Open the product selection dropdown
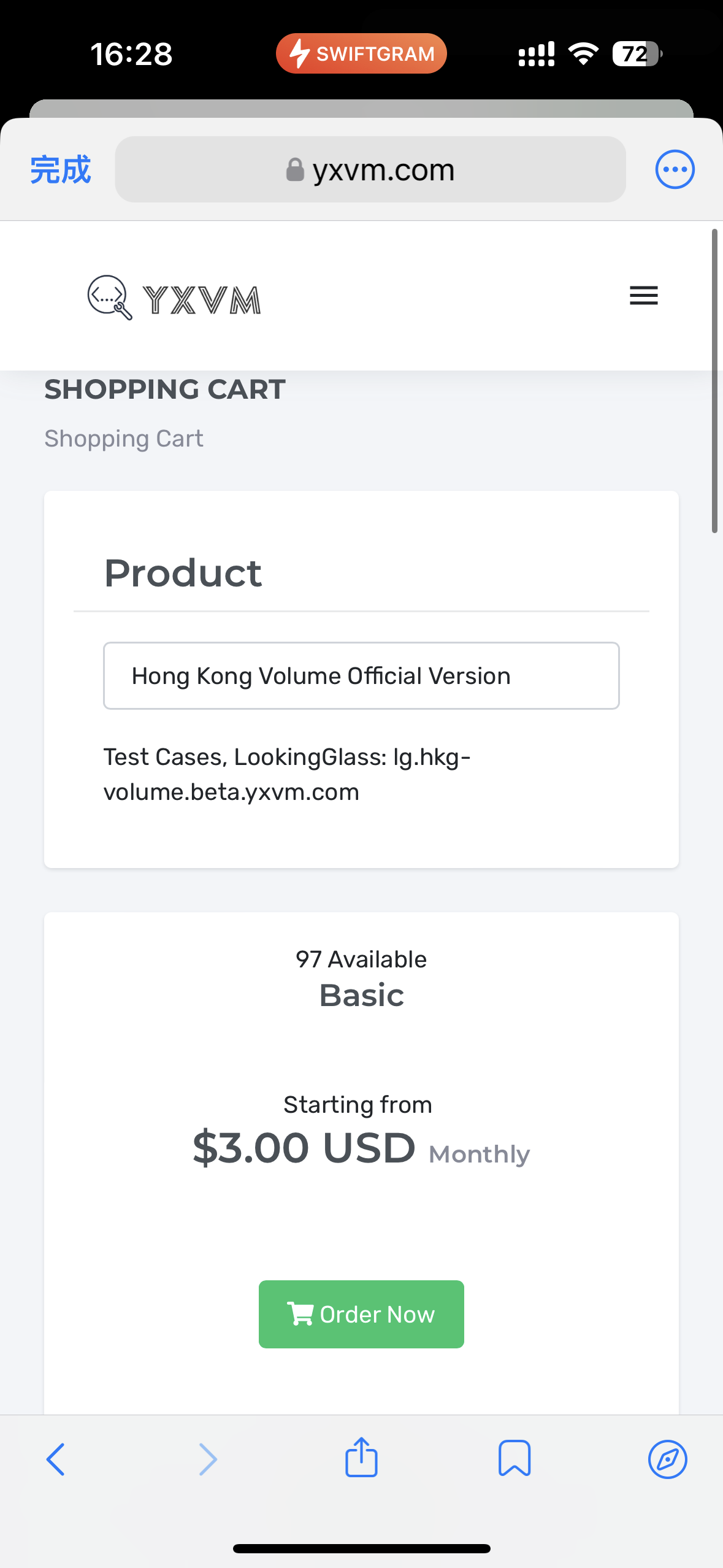This screenshot has height=1568, width=723. [x=361, y=675]
